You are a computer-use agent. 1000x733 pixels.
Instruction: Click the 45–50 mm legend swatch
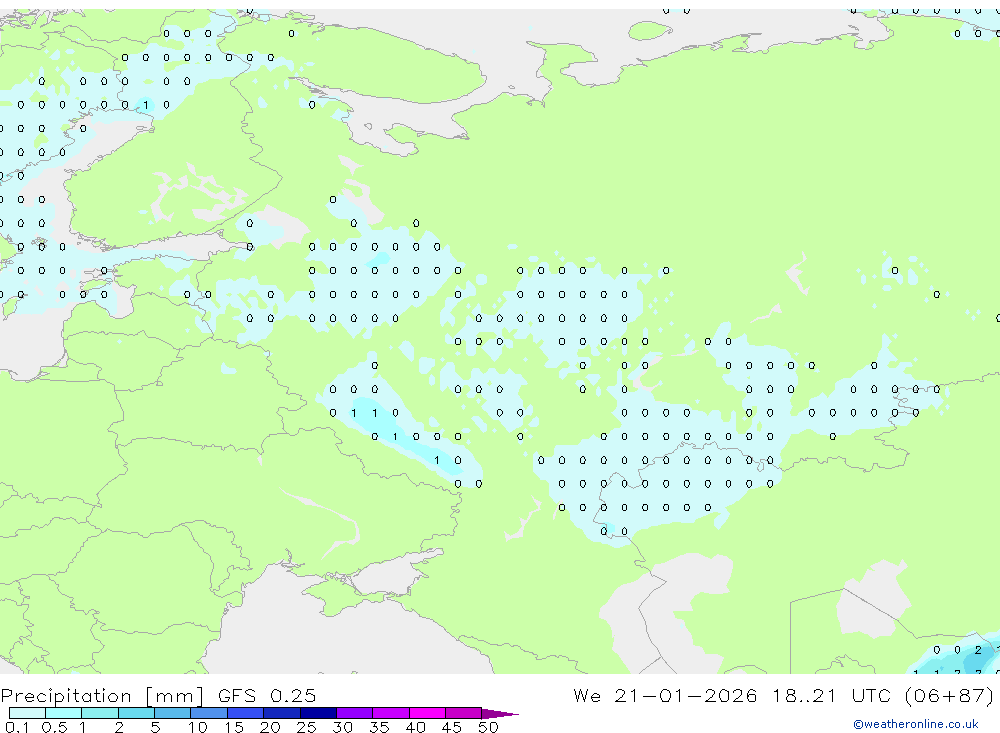pyautogui.click(x=463, y=713)
